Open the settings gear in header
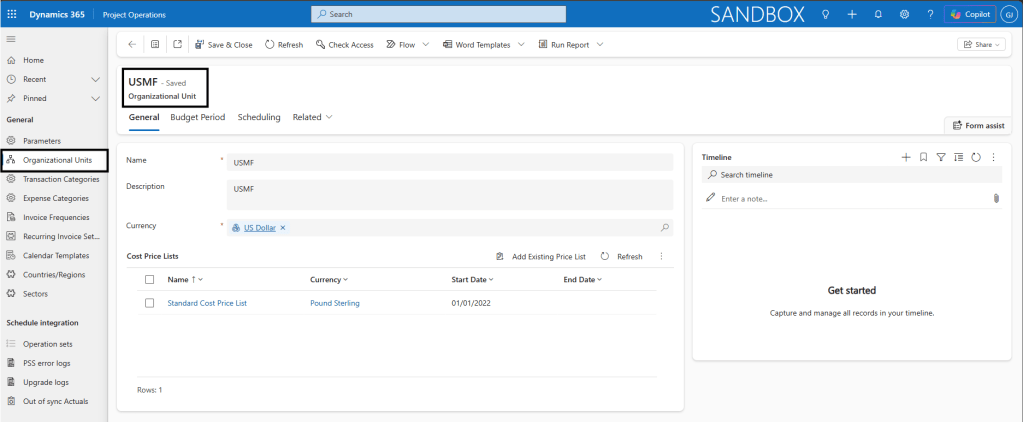1023x422 pixels. 904,15
